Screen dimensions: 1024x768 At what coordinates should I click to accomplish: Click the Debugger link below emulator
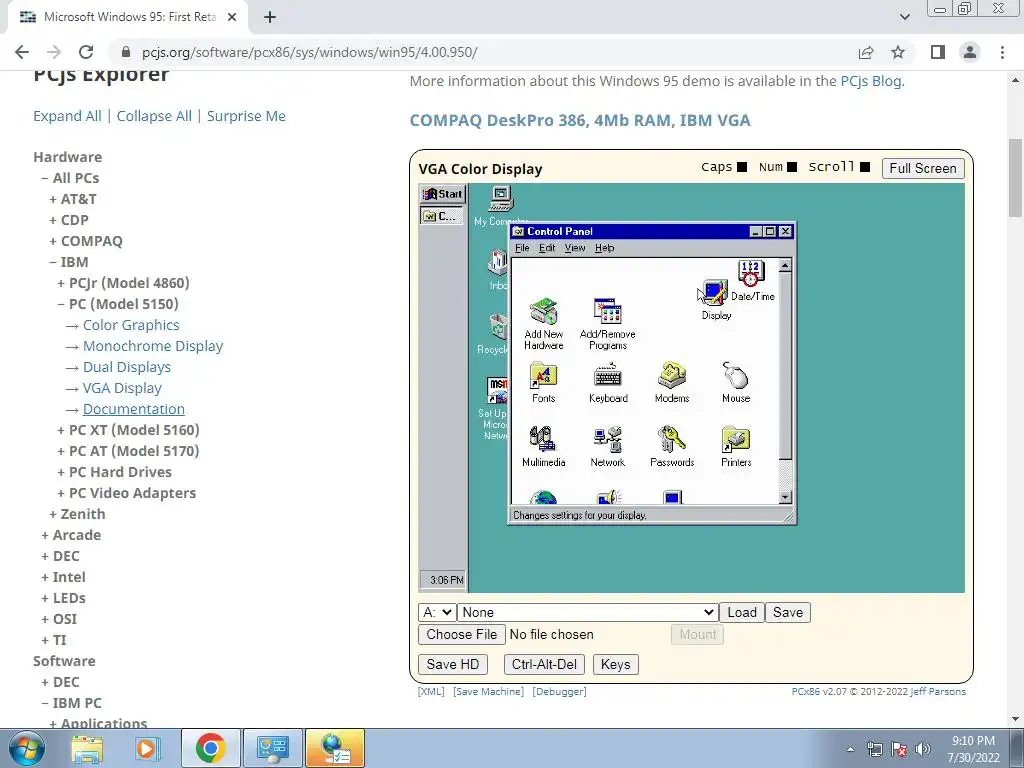[x=559, y=692]
